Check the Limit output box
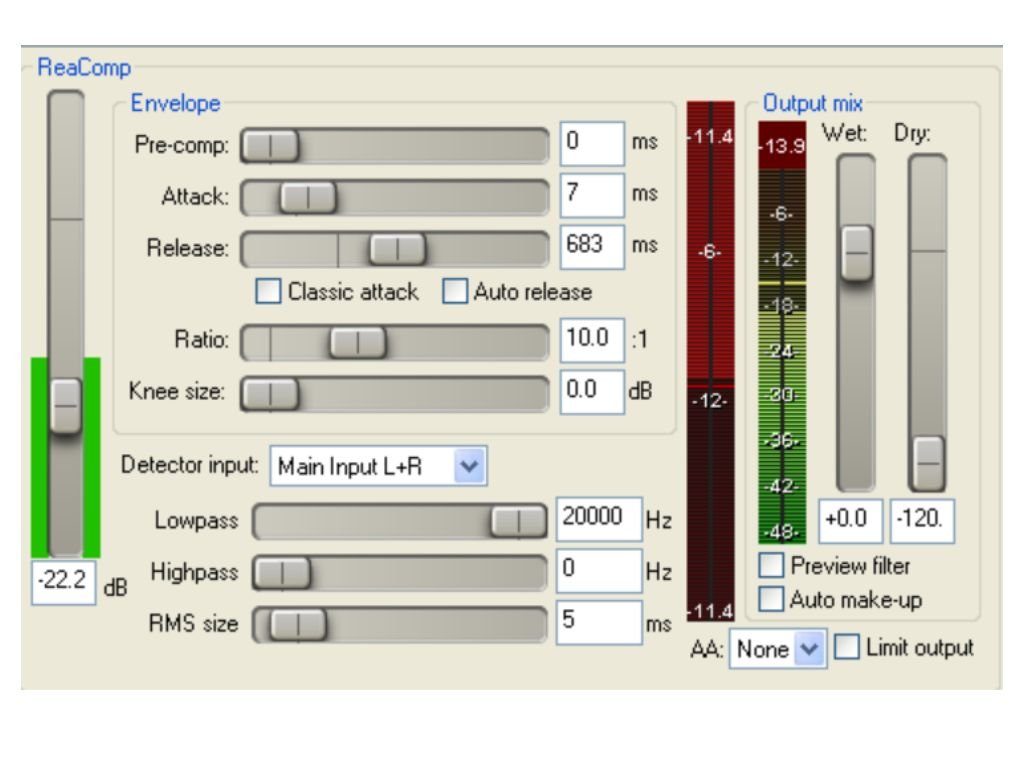Image resolution: width=1024 pixels, height=767 pixels. point(846,647)
